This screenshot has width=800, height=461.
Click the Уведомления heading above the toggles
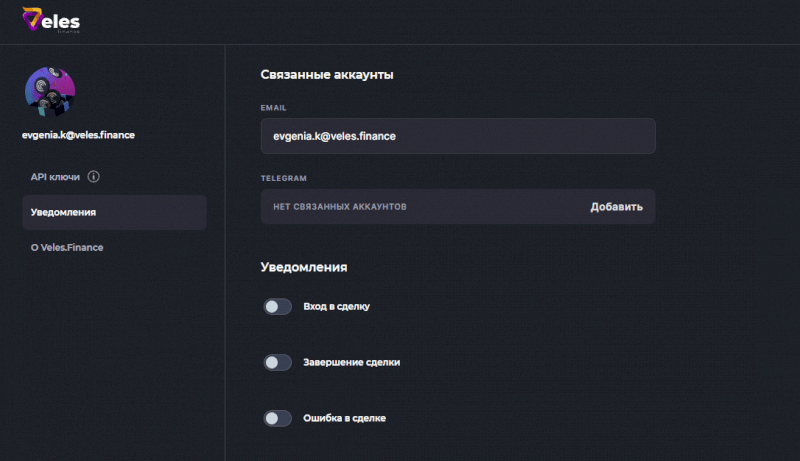coord(304,268)
